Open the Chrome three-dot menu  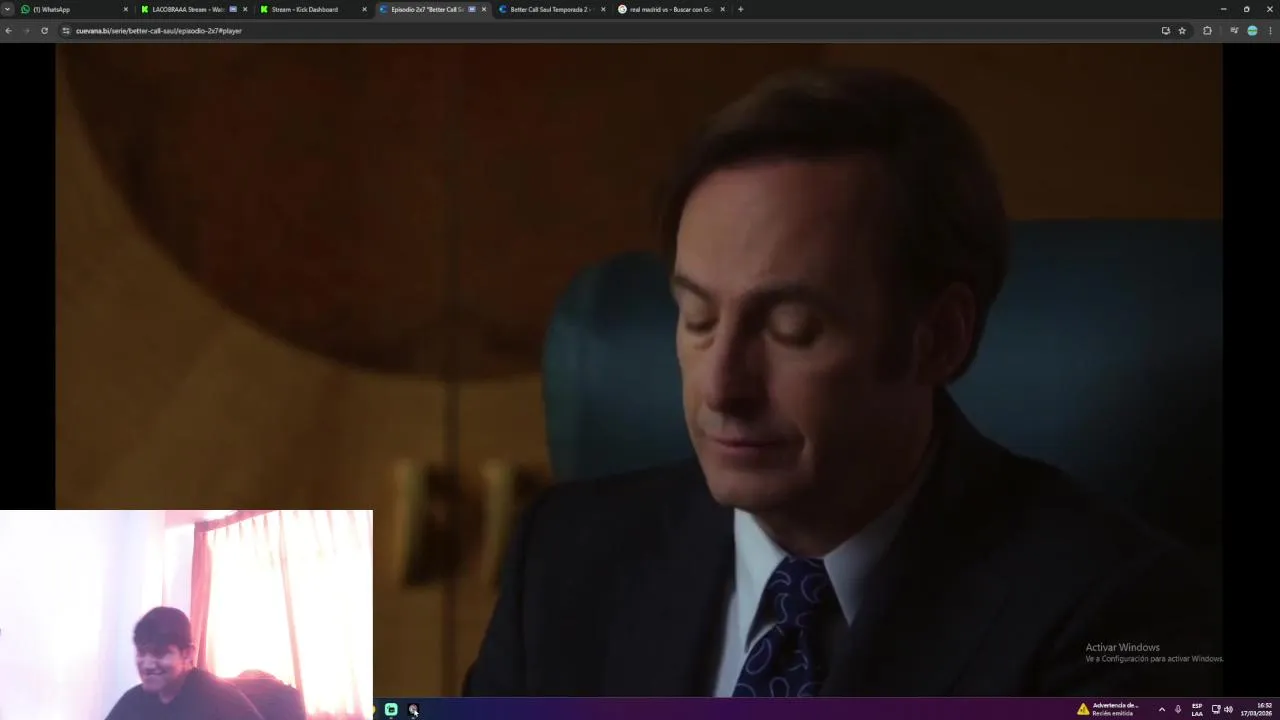pyautogui.click(x=1270, y=31)
